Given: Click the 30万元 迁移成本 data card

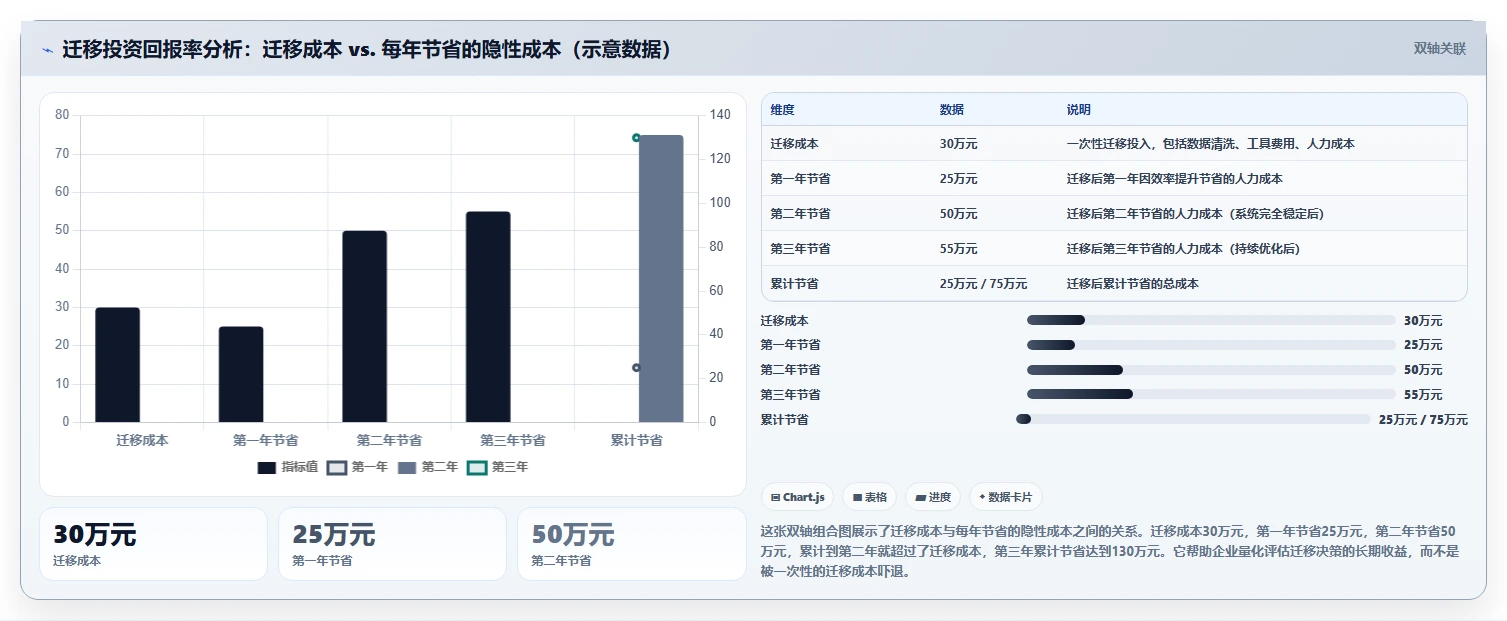Looking at the screenshot, I should tap(153, 544).
